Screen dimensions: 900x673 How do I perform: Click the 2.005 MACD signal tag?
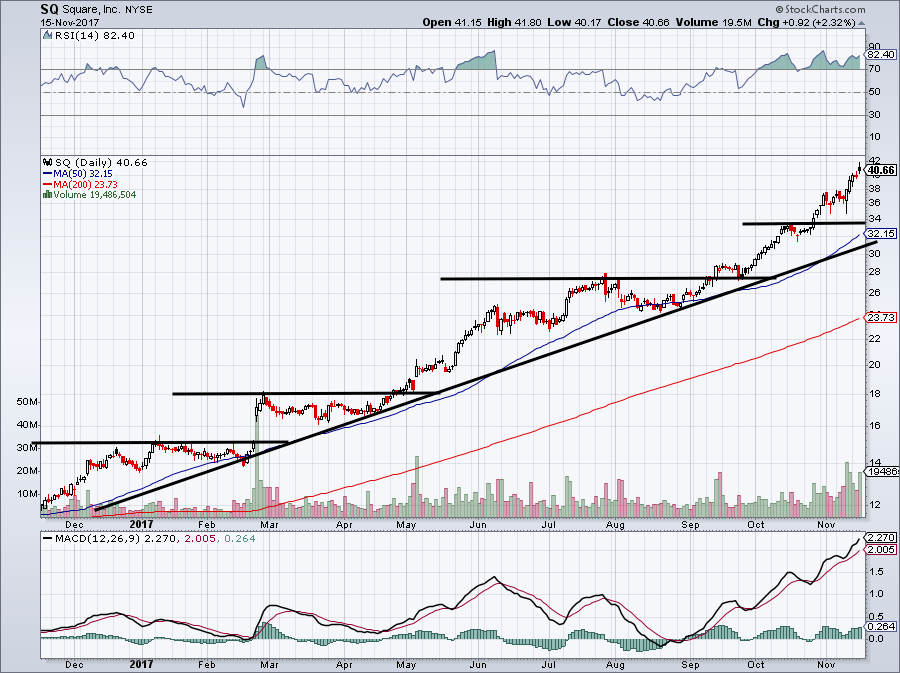[x=881, y=550]
